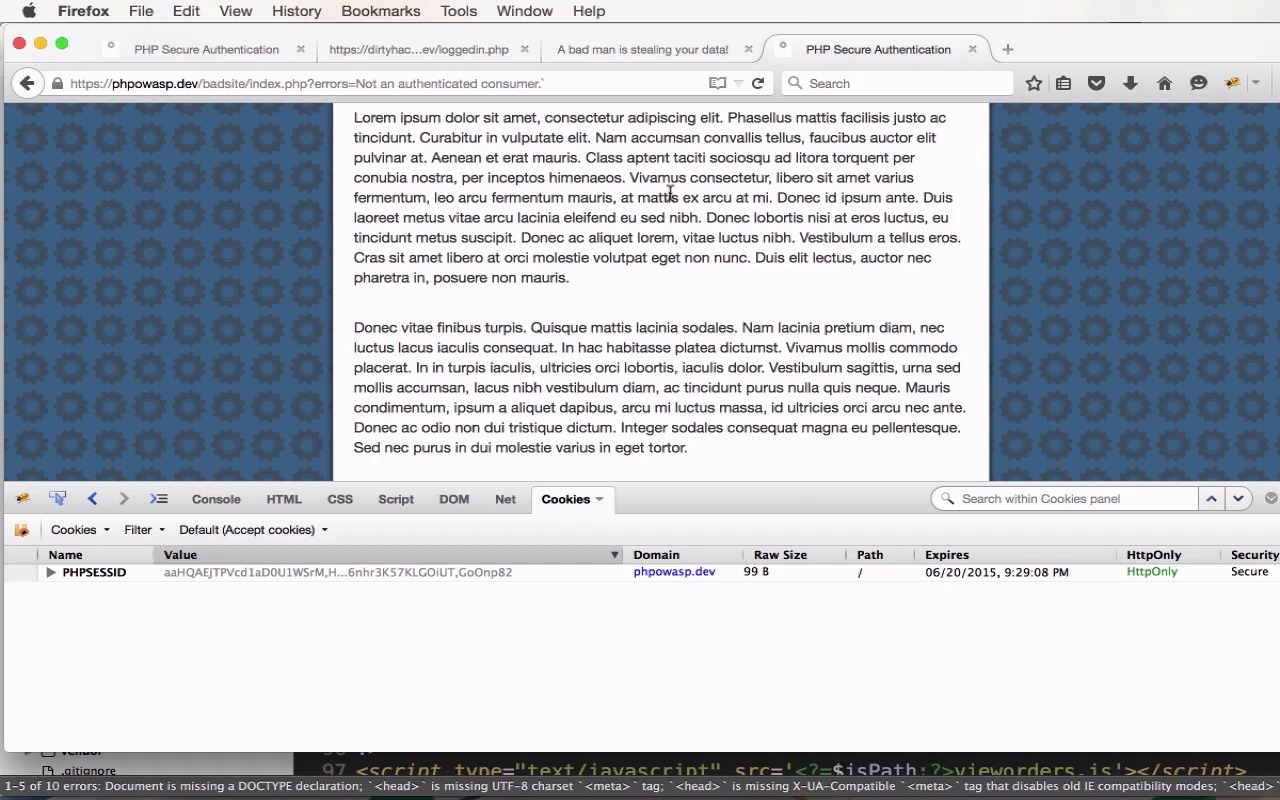Open the Firebug bug icon menu in panel
The image size is (1280, 800).
click(23, 498)
